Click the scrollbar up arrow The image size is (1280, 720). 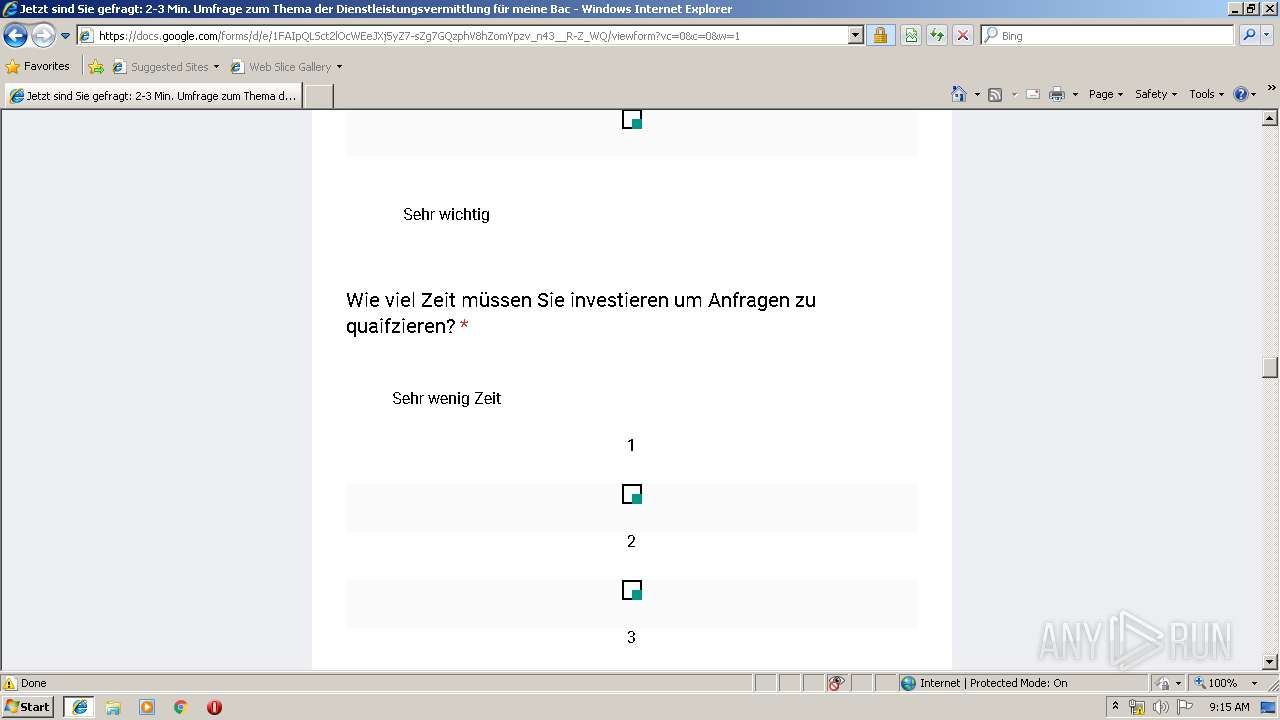click(x=1270, y=118)
